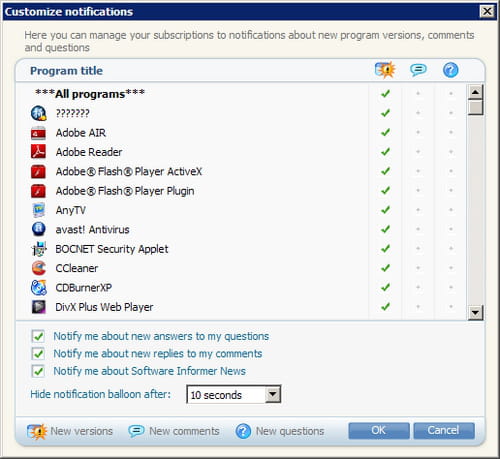500x459 pixels.
Task: Select the CDBurnerXP program icon
Action: pos(39,287)
